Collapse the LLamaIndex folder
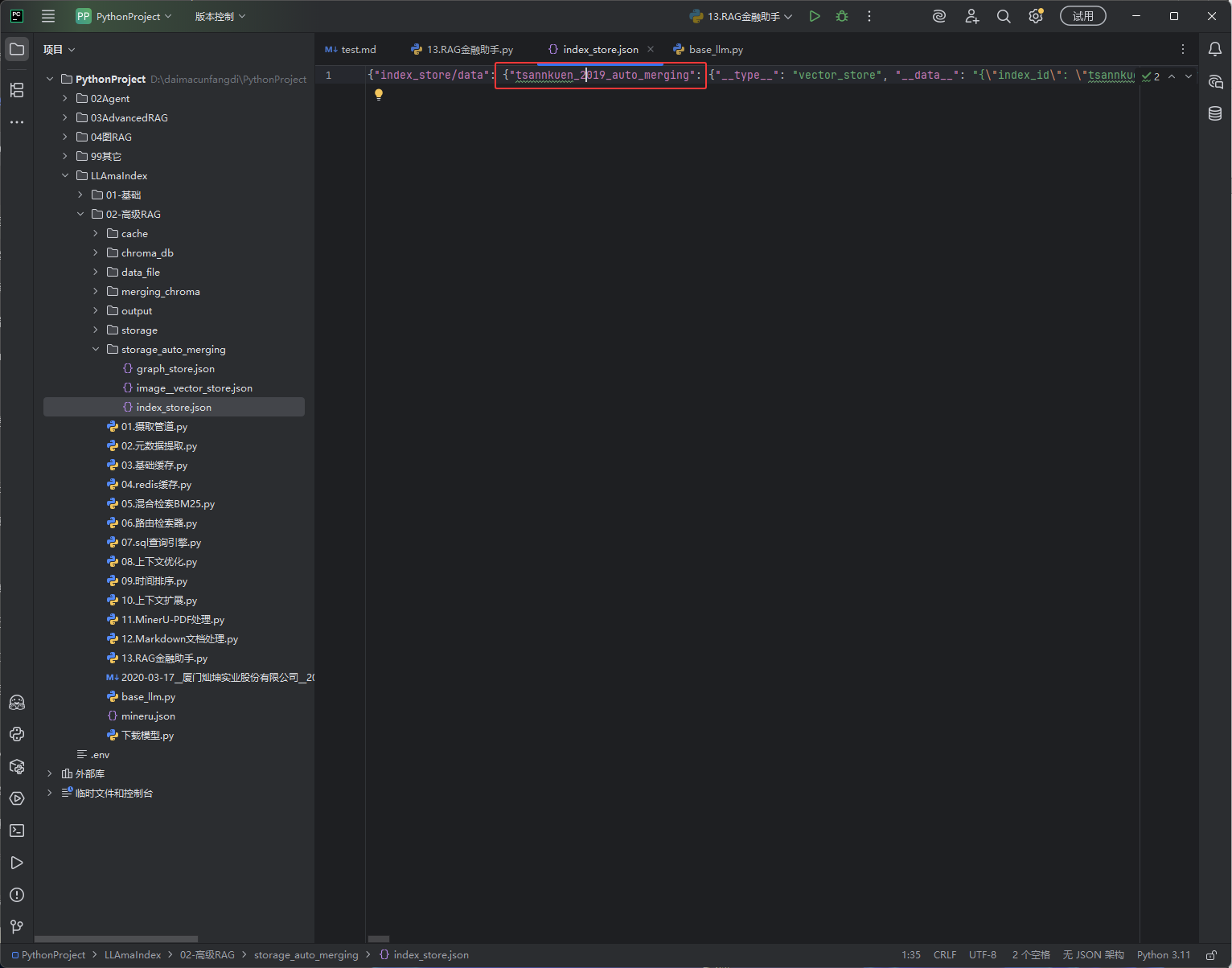Viewport: 1232px width, 968px height. (65, 175)
